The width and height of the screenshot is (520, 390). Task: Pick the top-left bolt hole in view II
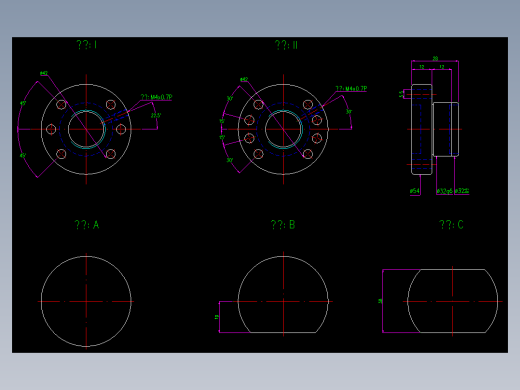coord(258,105)
